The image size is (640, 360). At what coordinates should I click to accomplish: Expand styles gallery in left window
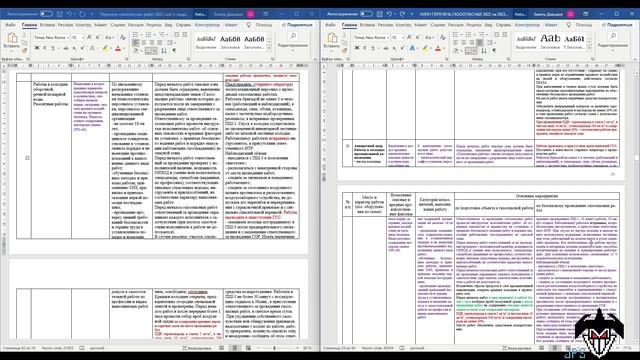[x=269, y=49]
